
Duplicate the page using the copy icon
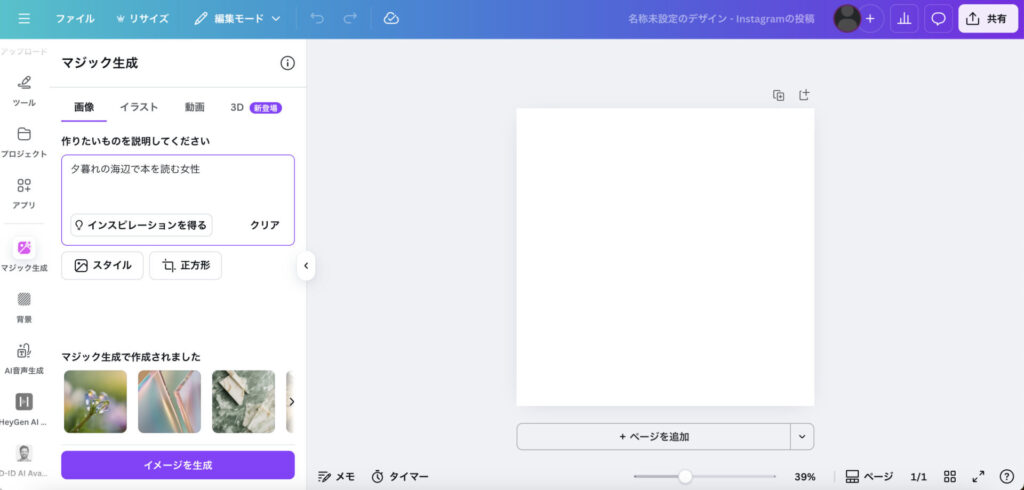(x=779, y=95)
